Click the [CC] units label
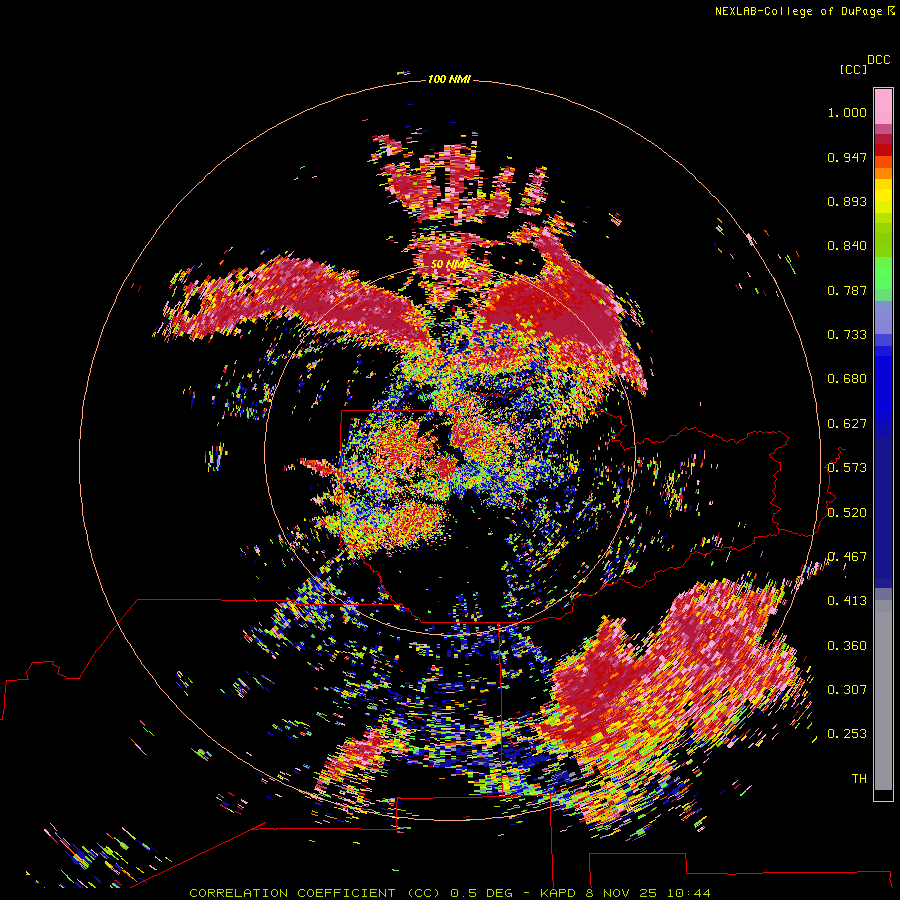The width and height of the screenshot is (900, 900). click(x=853, y=69)
